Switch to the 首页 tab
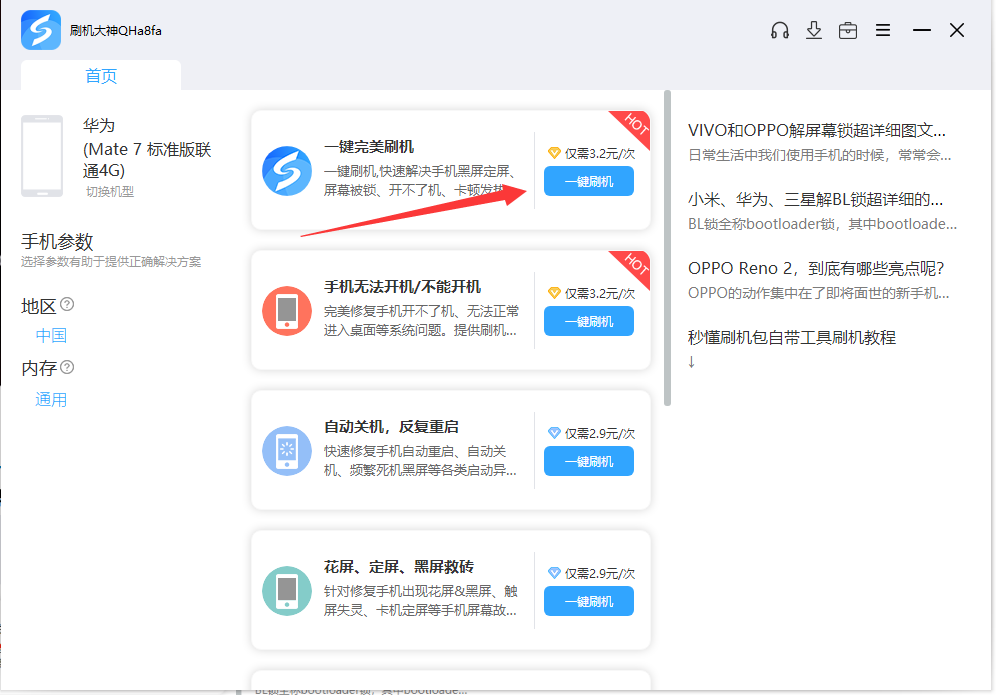 click(101, 76)
